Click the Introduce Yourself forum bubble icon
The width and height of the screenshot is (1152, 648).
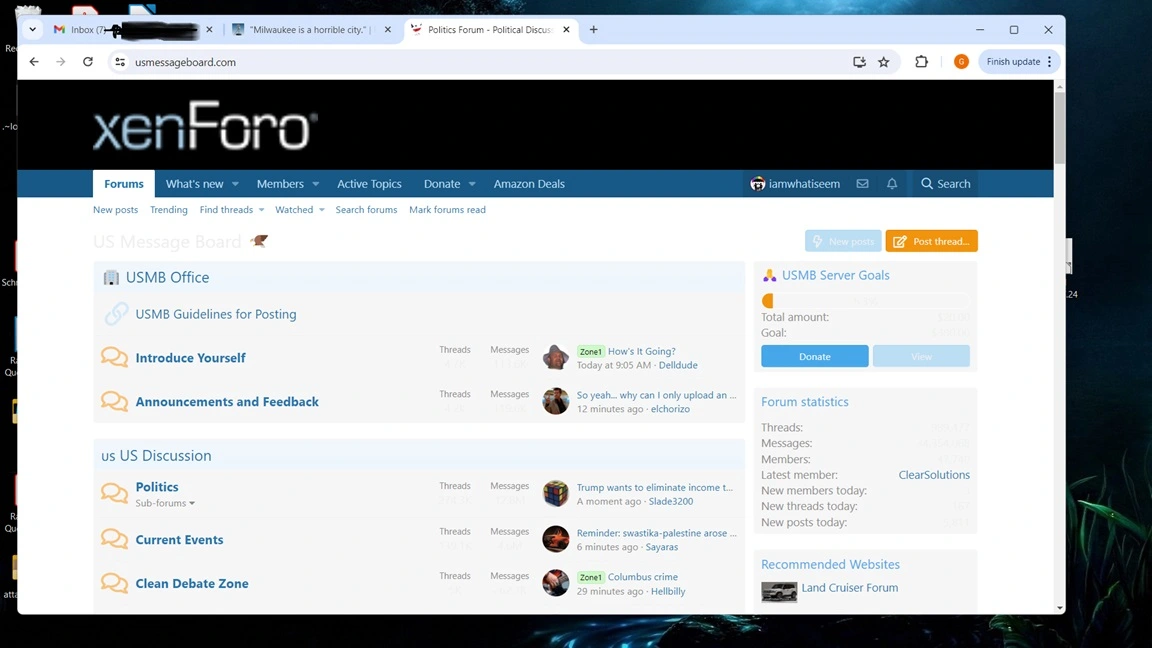coord(114,358)
